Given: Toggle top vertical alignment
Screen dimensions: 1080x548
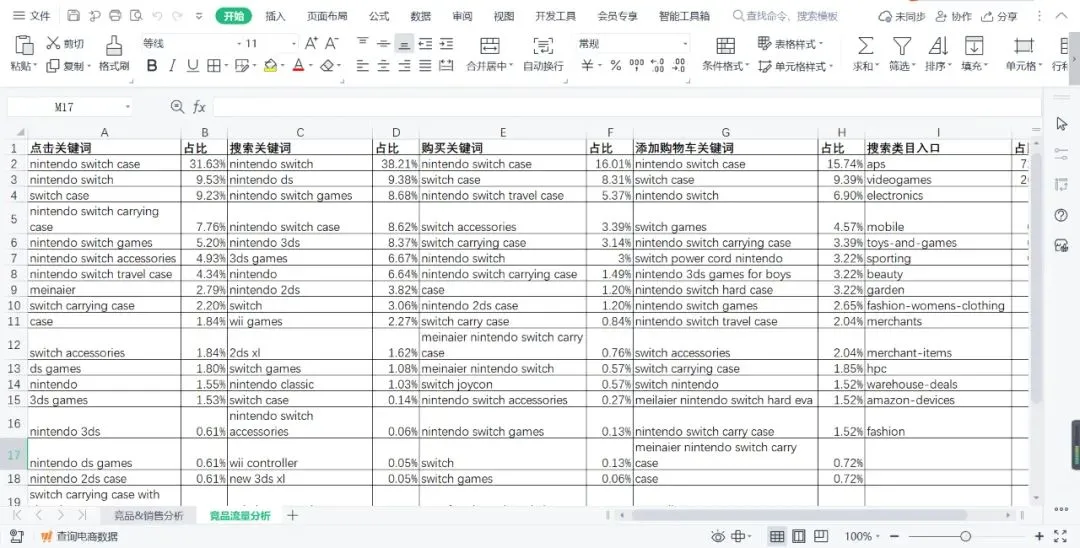Looking at the screenshot, I should [362, 43].
